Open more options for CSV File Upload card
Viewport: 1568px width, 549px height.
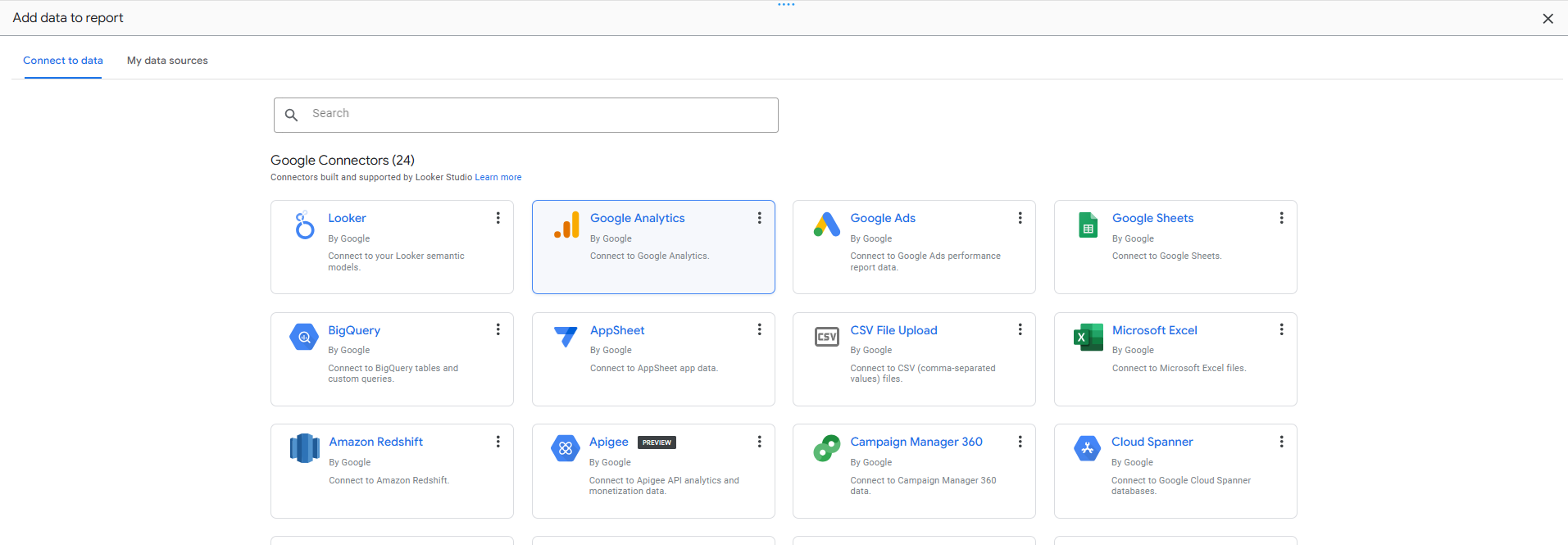[1020, 329]
